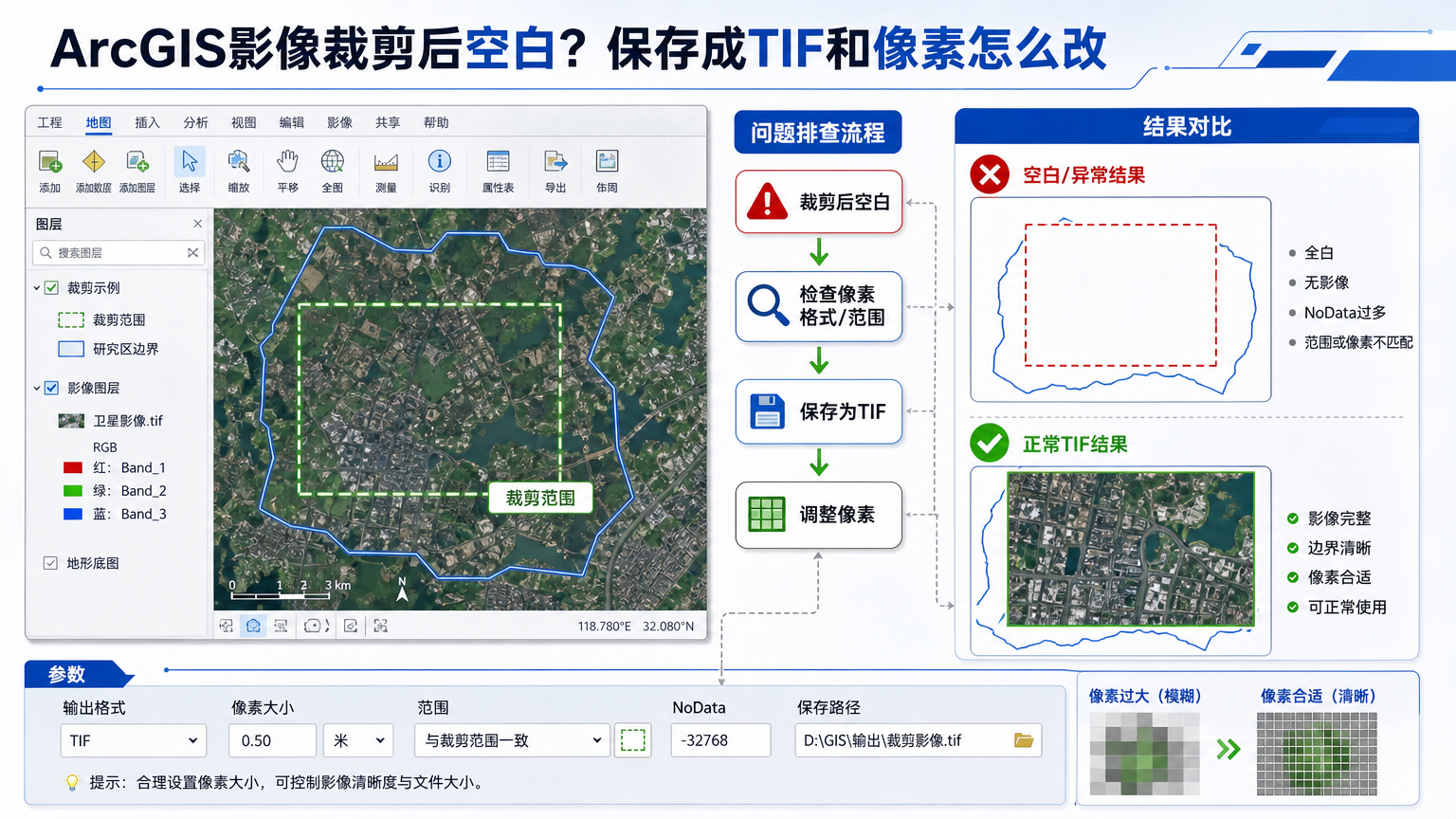The image size is (1456, 819).
Task: Click the 研究区边界 legend symbol
Action: [x=71, y=349]
